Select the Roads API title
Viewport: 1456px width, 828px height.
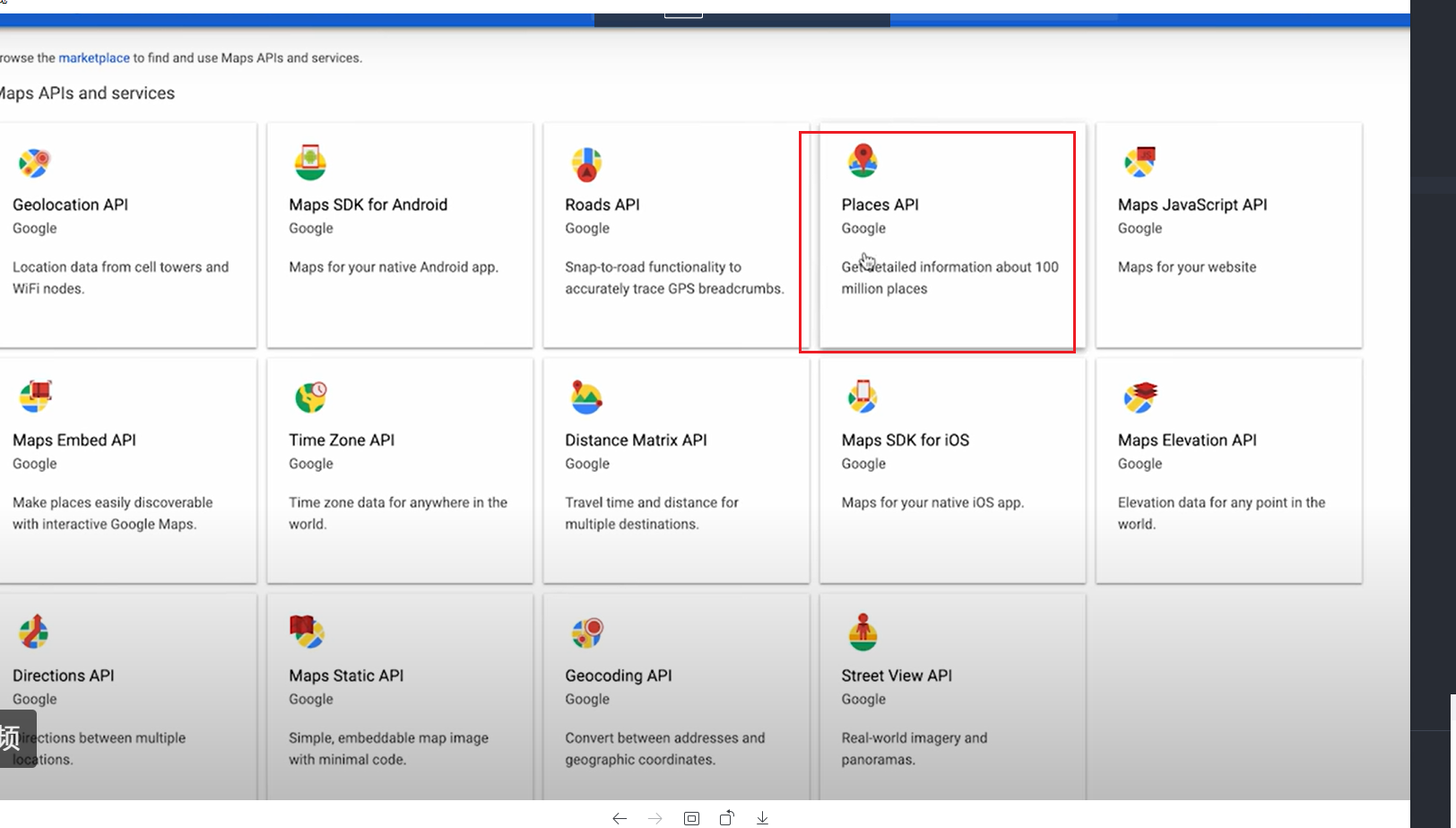[x=602, y=205]
